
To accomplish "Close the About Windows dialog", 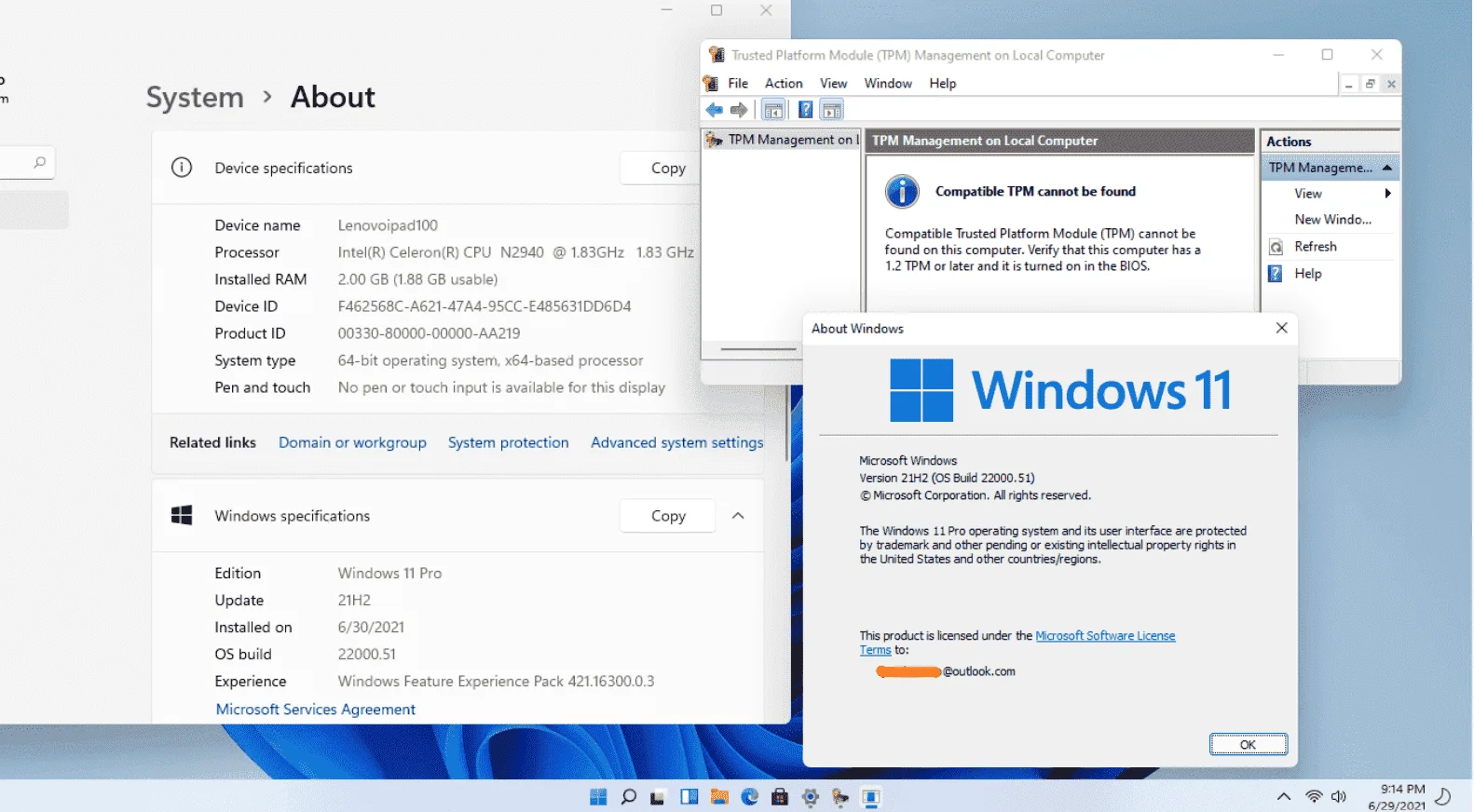I will [1282, 328].
